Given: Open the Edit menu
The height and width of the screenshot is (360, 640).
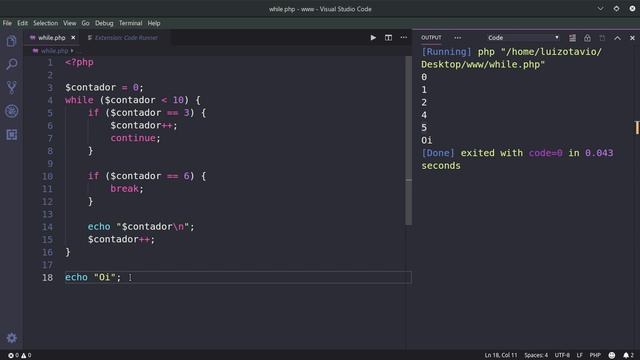Looking at the screenshot, I should [22, 23].
